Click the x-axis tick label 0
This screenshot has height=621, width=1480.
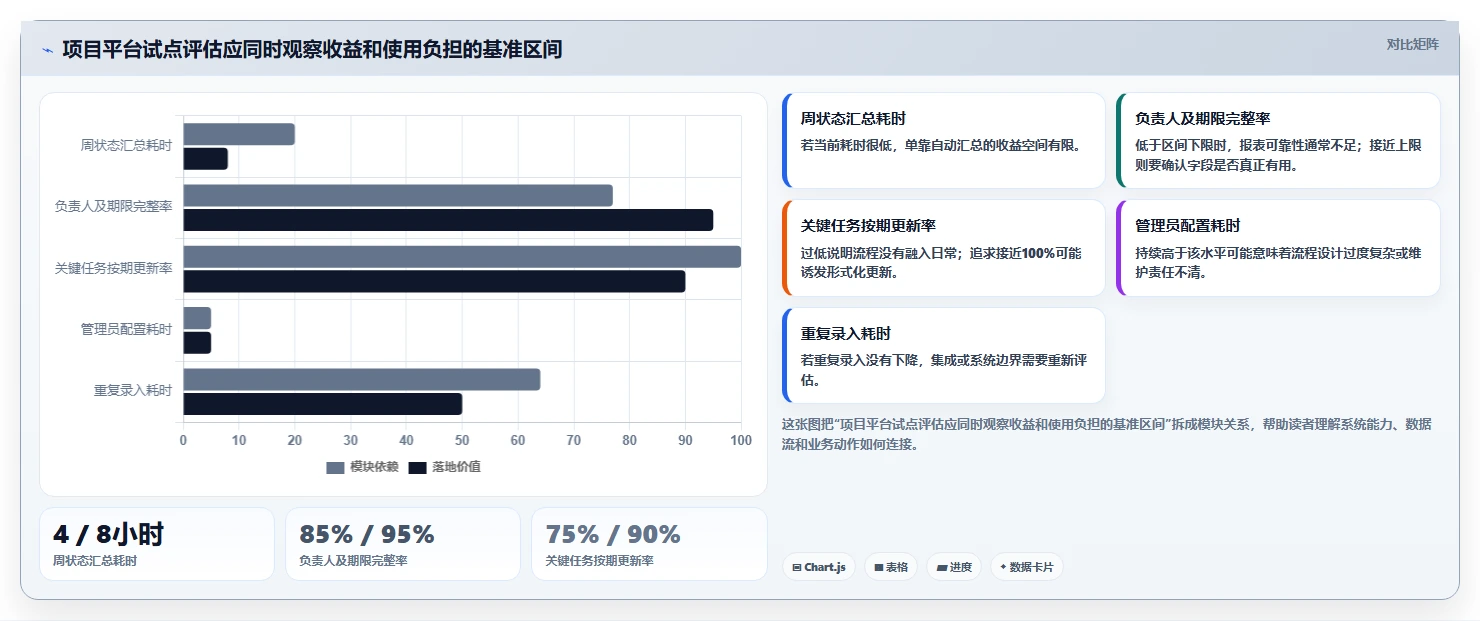tap(183, 440)
